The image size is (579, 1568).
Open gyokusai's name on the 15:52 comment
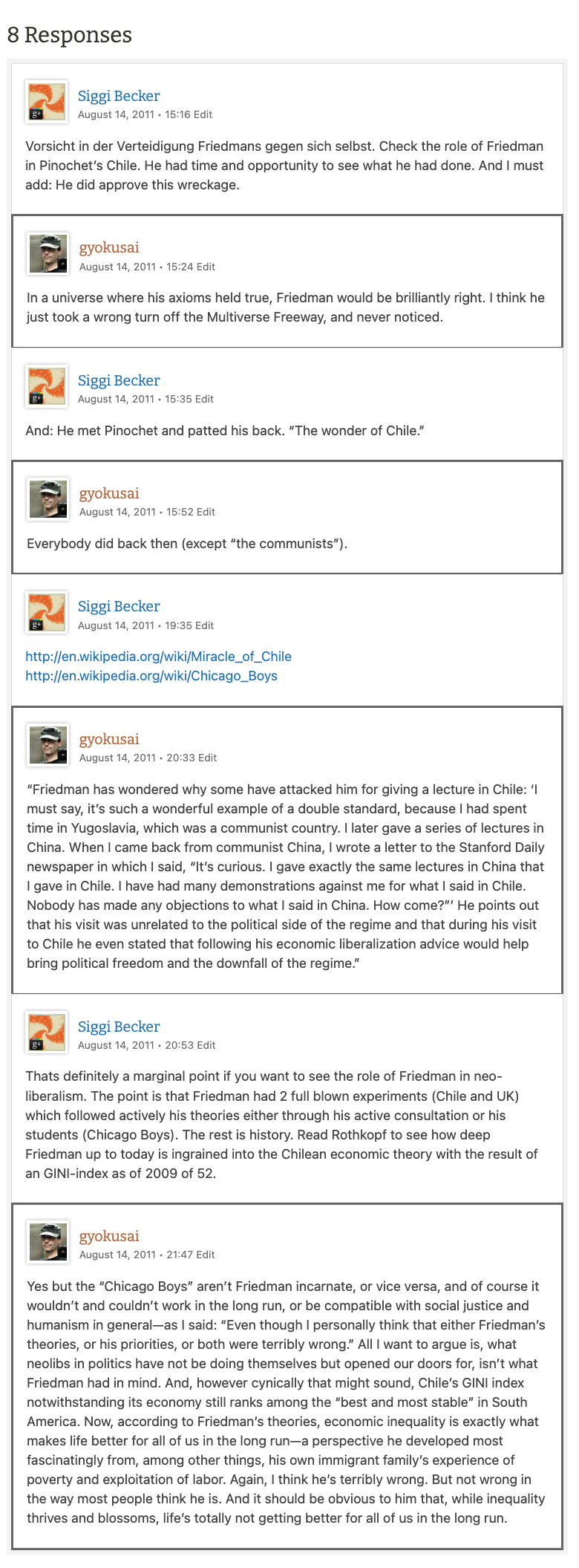109,493
